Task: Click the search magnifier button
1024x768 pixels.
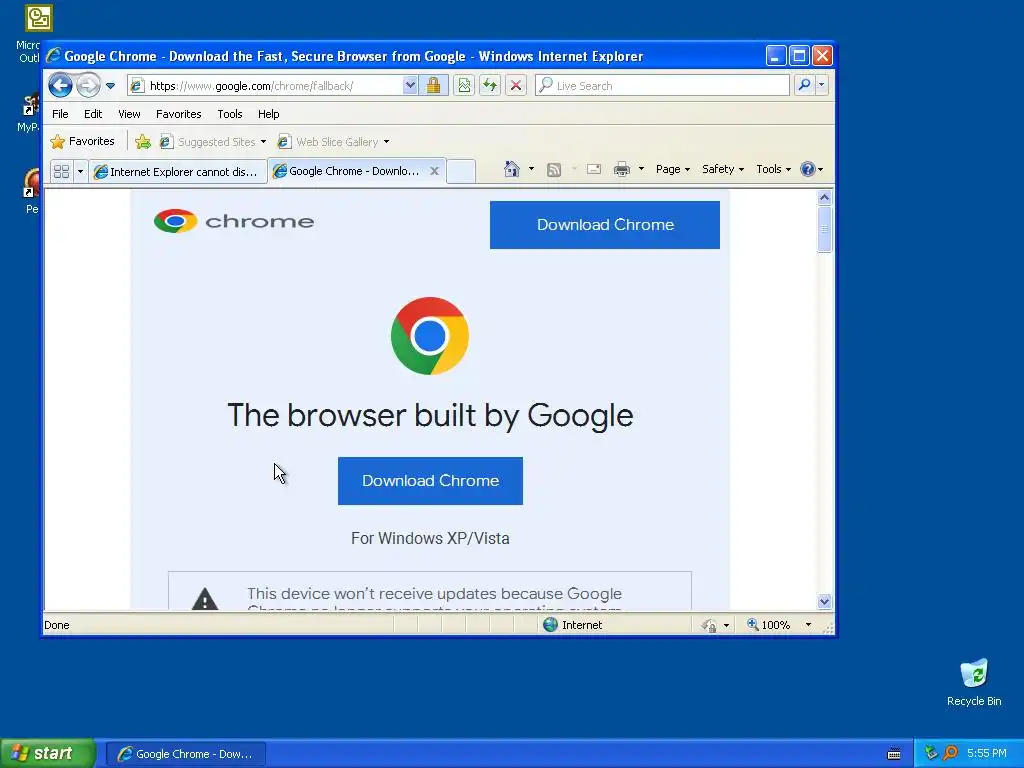Action: point(805,85)
